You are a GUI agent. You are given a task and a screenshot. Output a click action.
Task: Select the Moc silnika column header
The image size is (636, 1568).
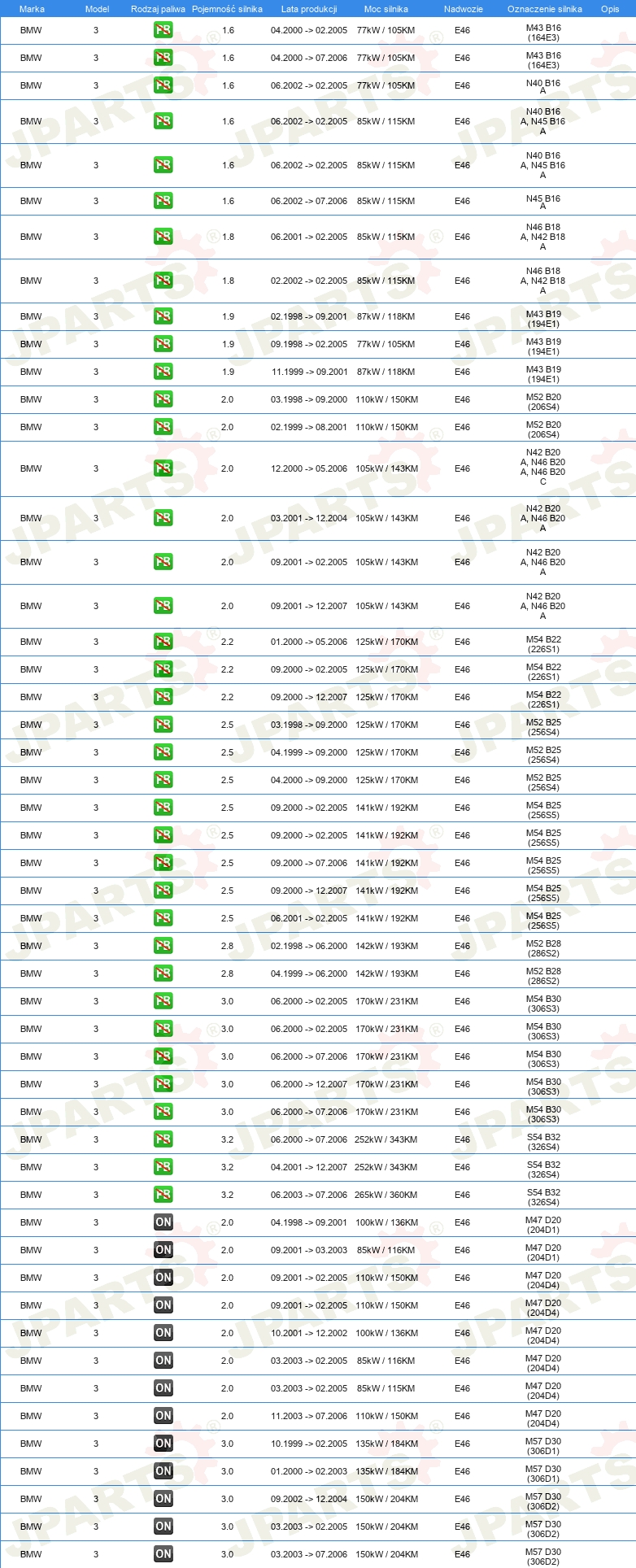click(386, 9)
